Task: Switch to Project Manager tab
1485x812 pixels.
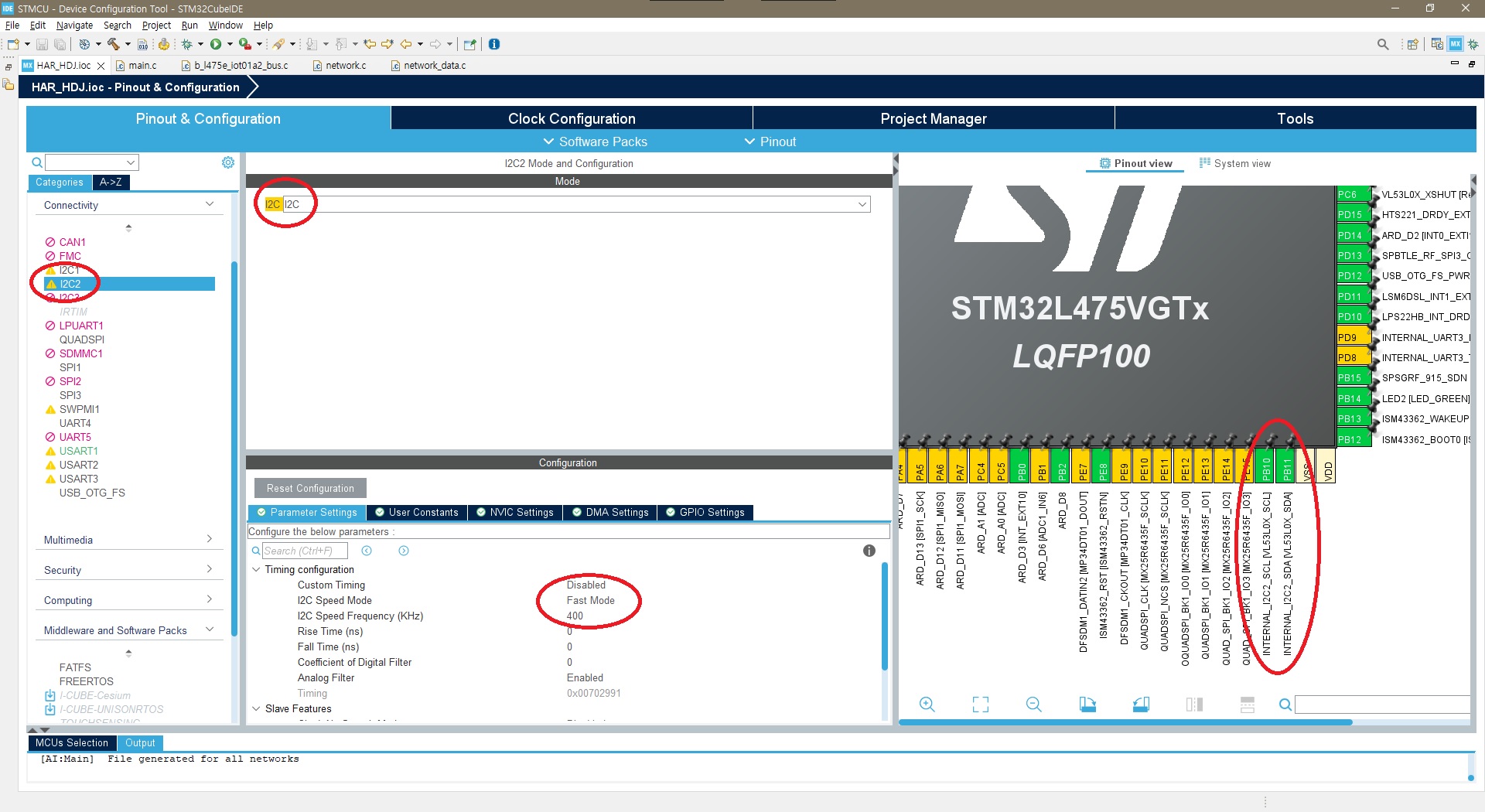Action: point(934,118)
